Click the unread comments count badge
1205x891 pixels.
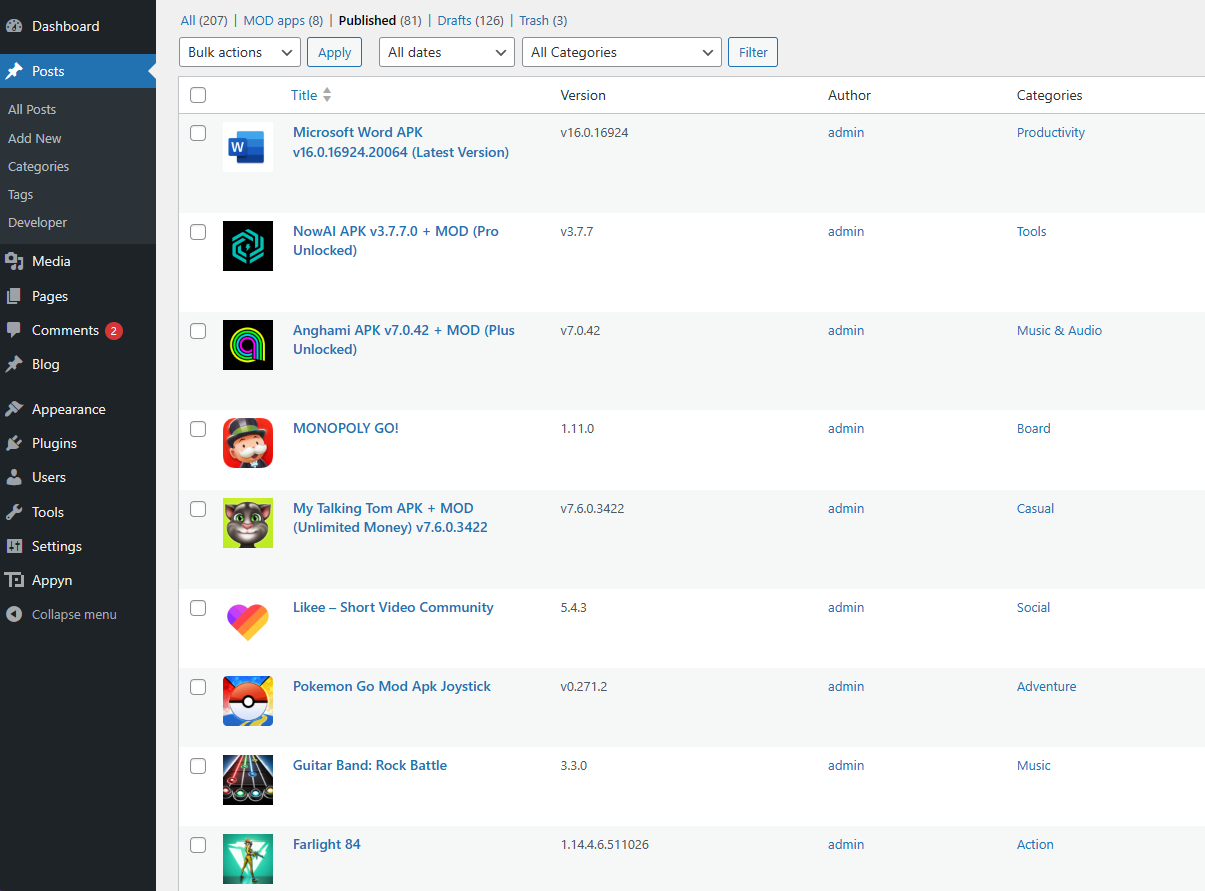tap(114, 331)
